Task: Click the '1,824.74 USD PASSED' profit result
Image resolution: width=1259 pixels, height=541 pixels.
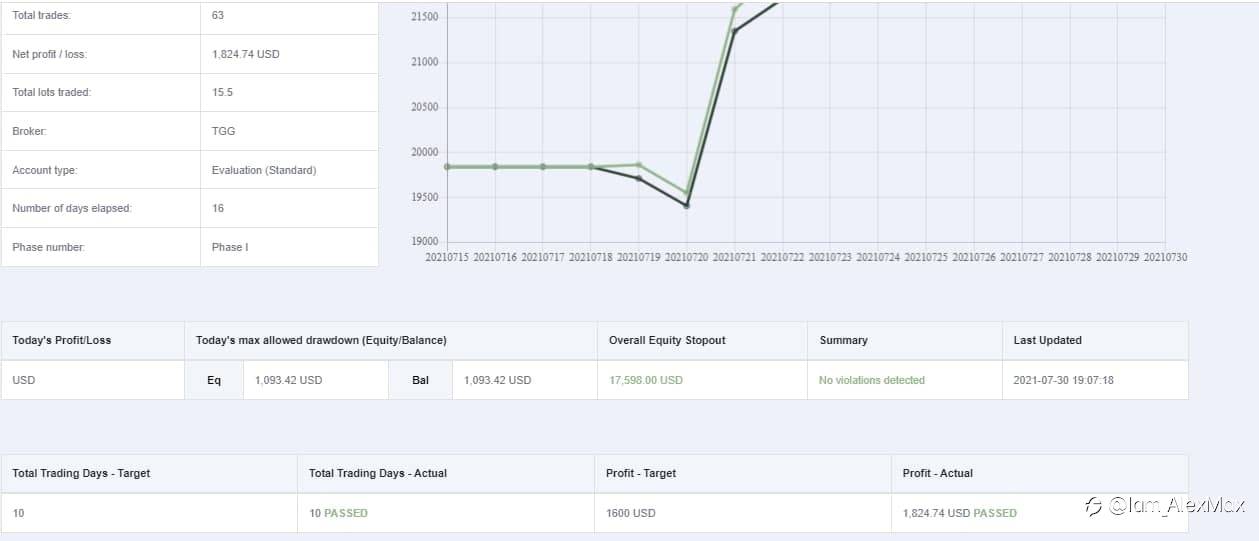Action: pyautogui.click(x=960, y=513)
